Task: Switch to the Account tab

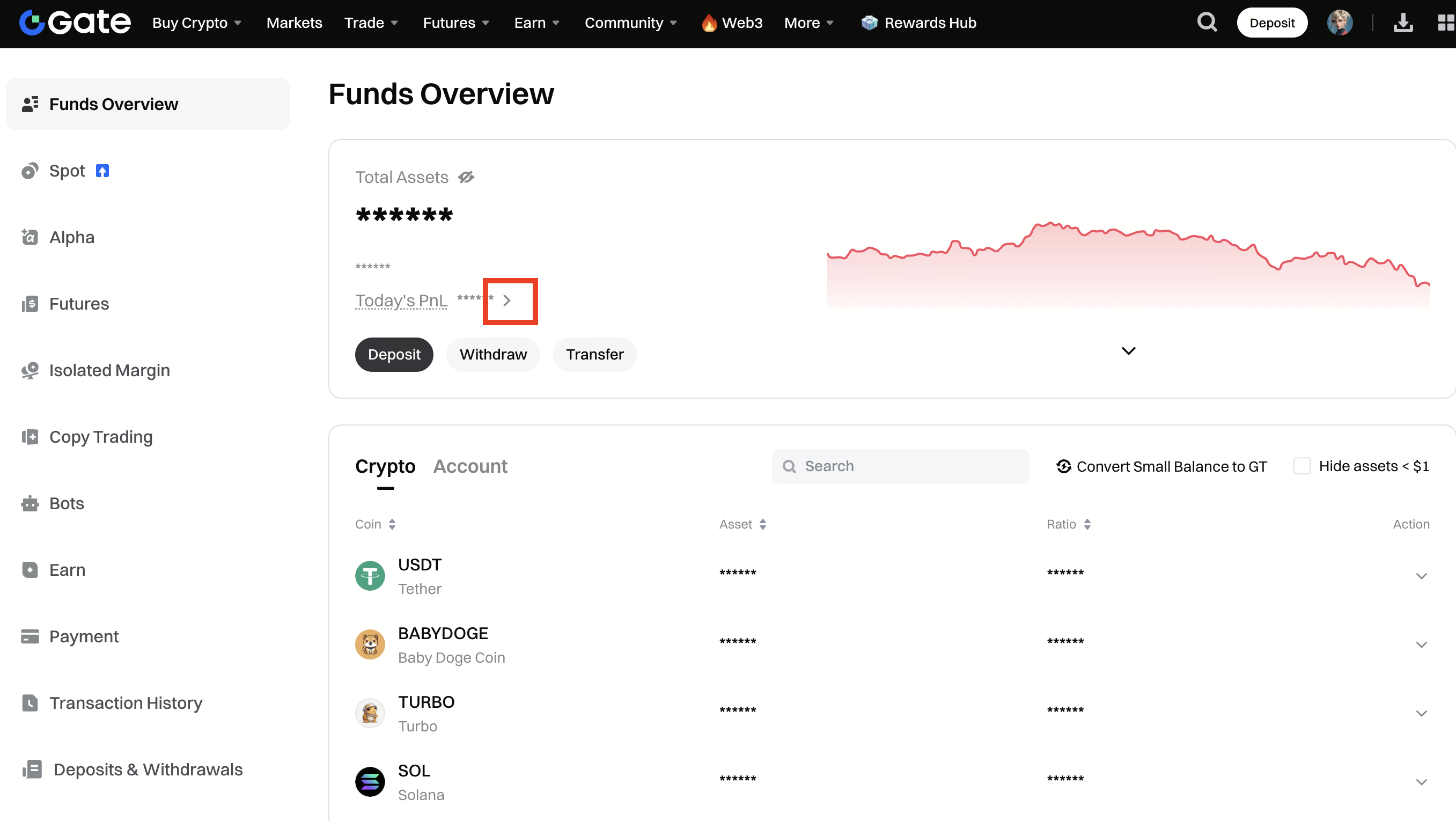Action: (x=470, y=466)
